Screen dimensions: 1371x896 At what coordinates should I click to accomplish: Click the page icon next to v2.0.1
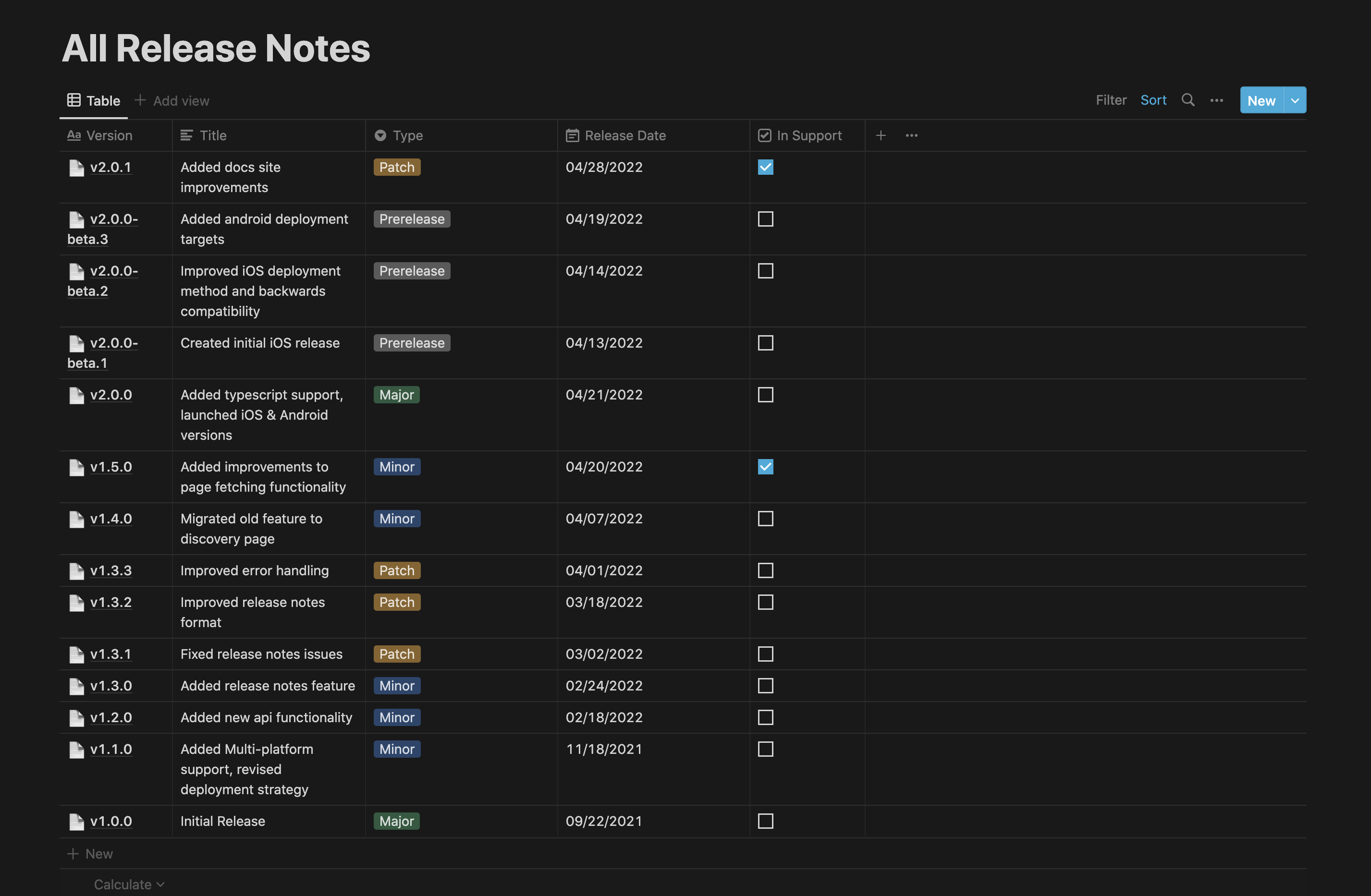(76, 168)
